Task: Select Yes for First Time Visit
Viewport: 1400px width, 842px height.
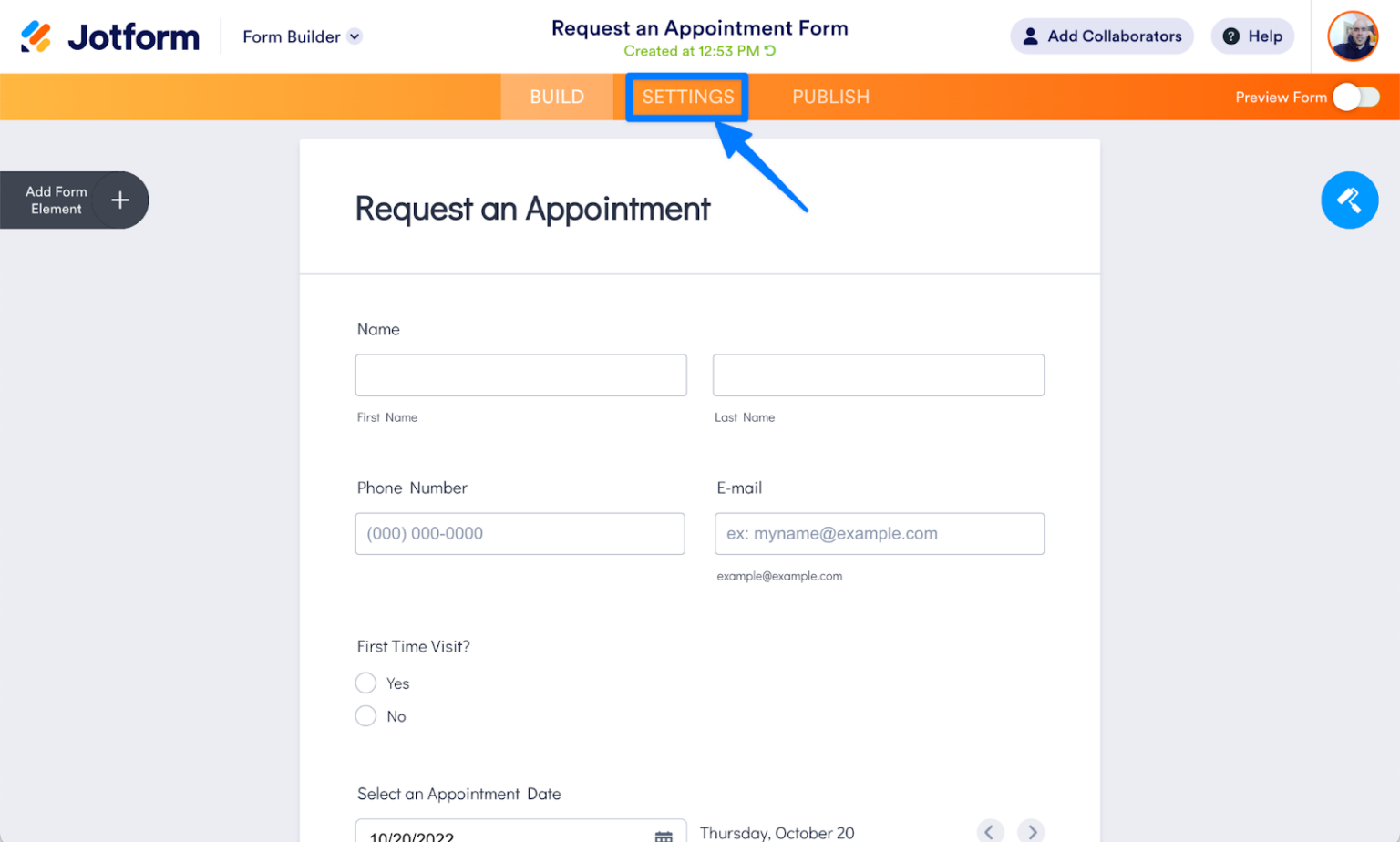Action: (x=365, y=683)
